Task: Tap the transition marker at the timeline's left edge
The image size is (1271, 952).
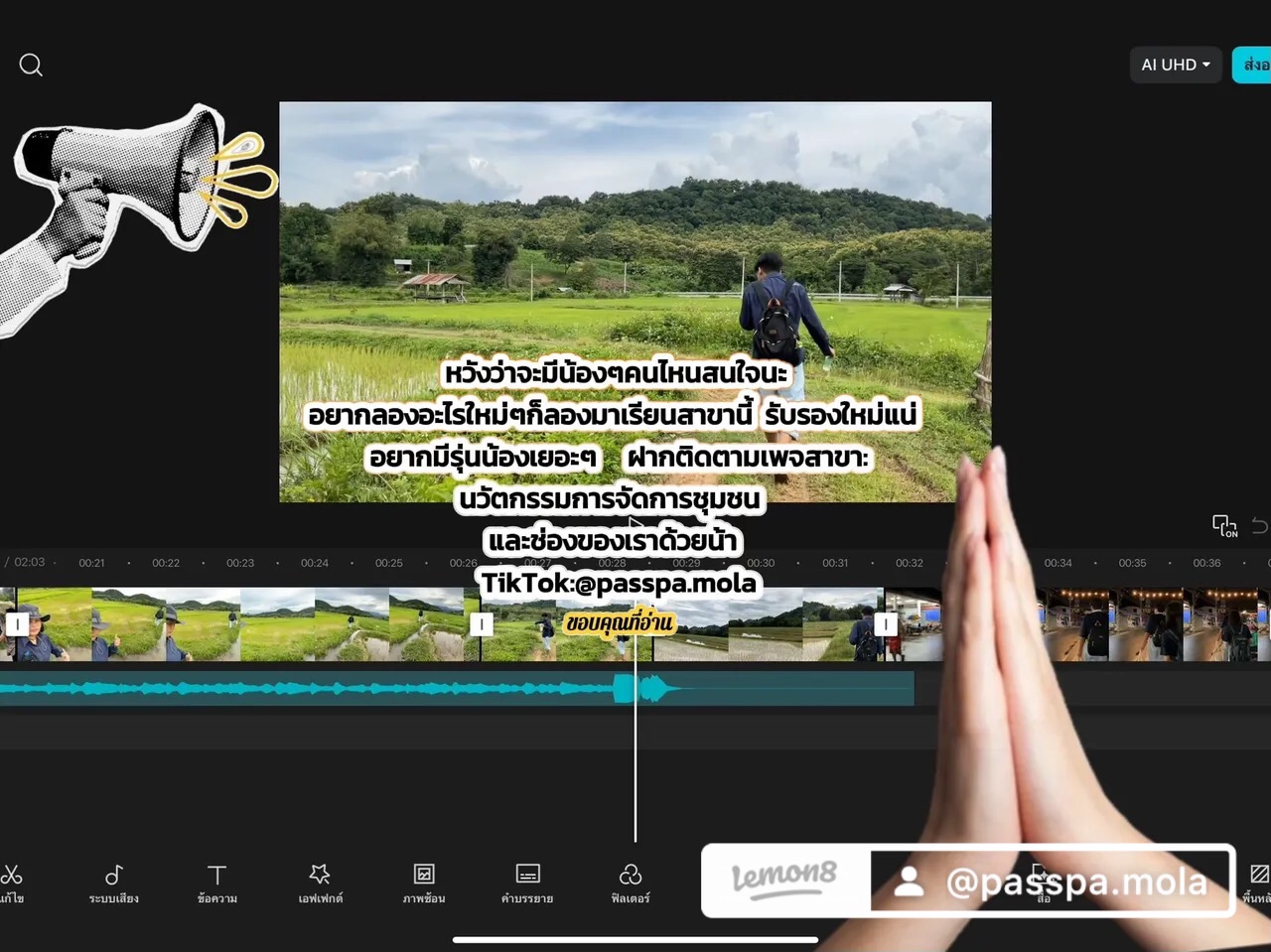Action: tap(17, 624)
